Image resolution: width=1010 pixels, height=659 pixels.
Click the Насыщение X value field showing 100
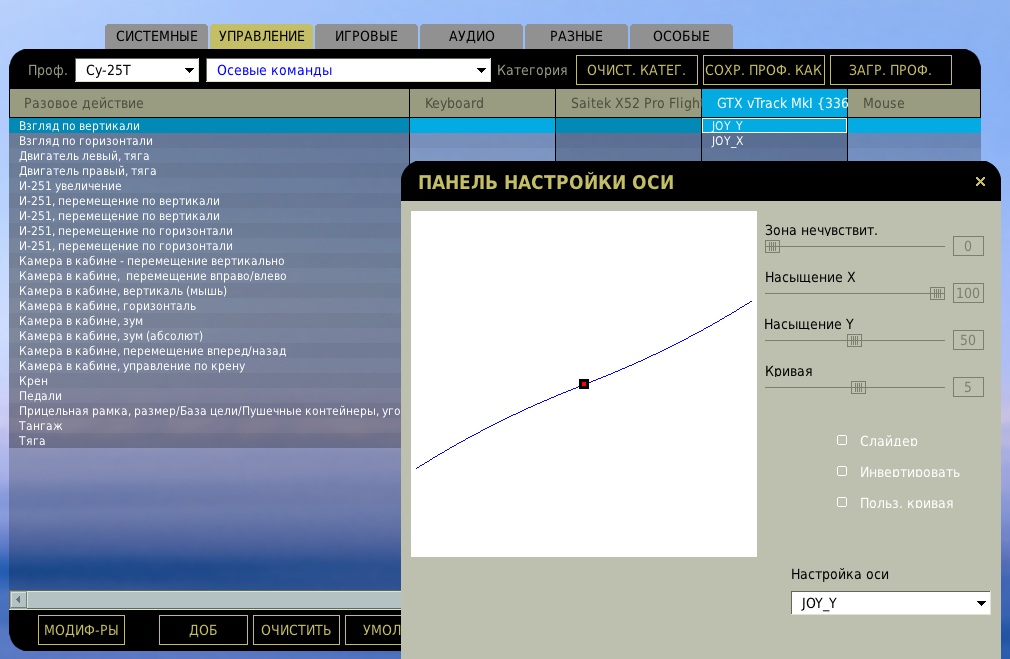[x=967, y=293]
